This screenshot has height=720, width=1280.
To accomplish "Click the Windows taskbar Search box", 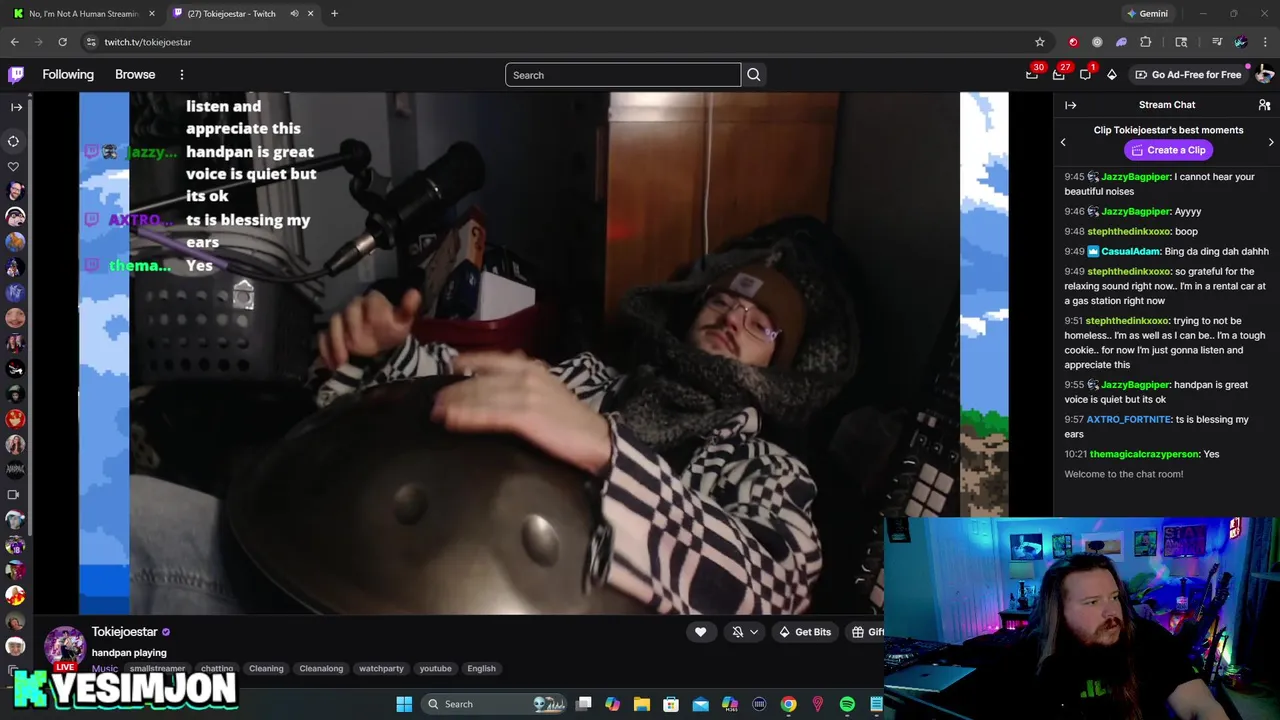I will pos(495,704).
